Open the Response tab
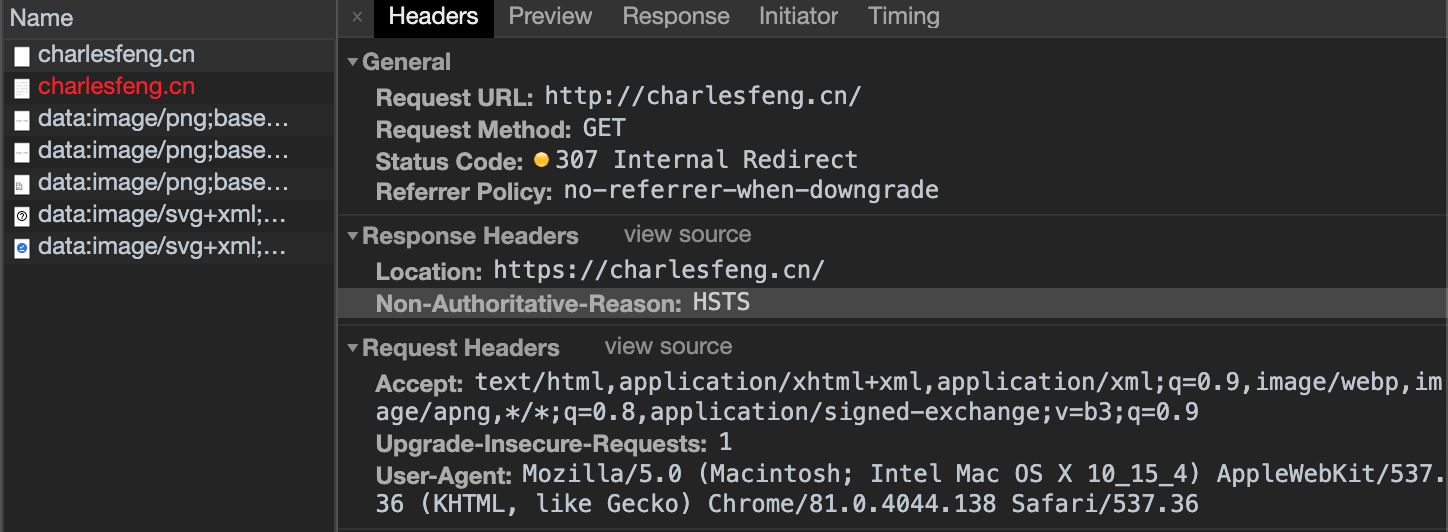 click(676, 17)
